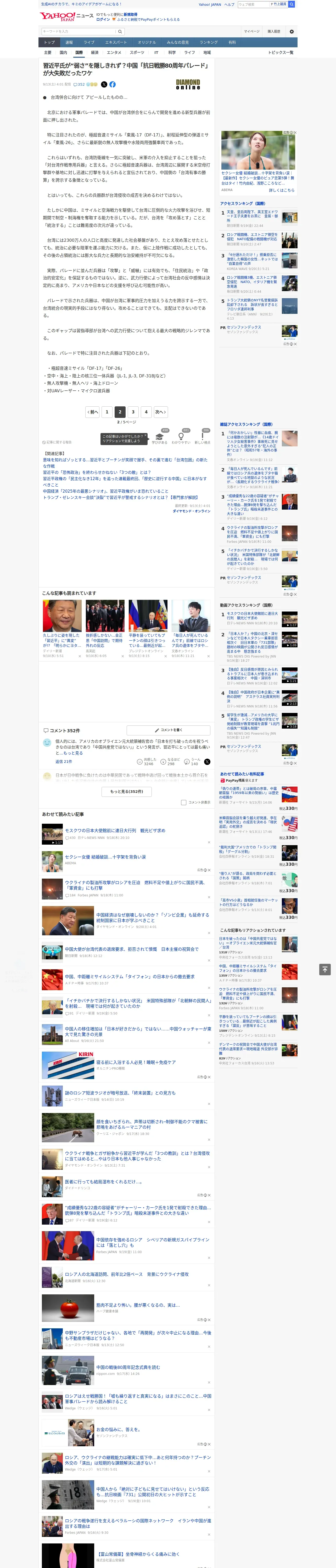Click the keyword search magnifier icon
Viewport: 336px width, 1568px height.
click(120, 31)
